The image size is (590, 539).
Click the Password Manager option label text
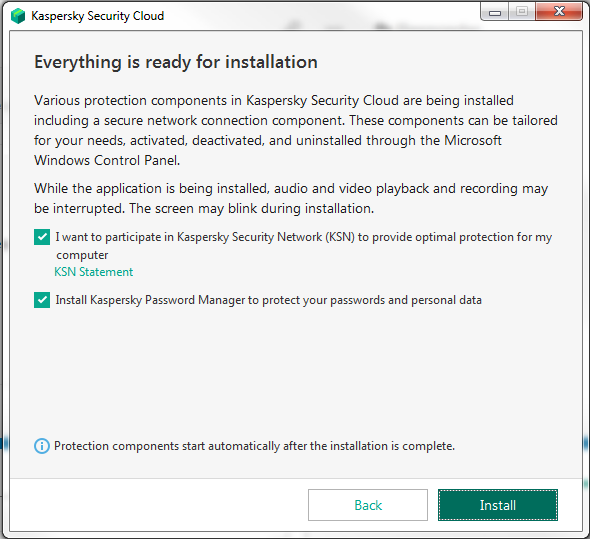(269, 300)
